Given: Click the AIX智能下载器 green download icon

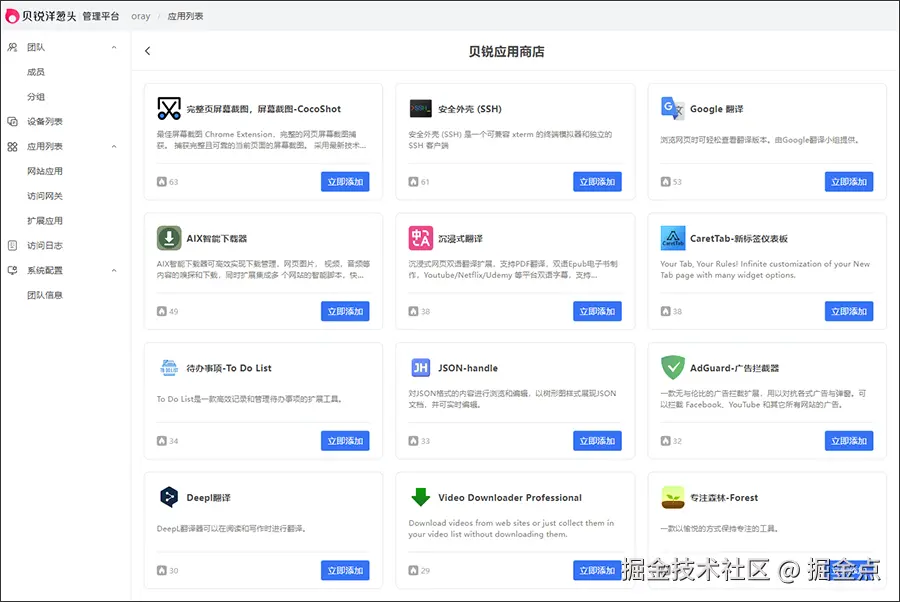Looking at the screenshot, I should pos(170,239).
